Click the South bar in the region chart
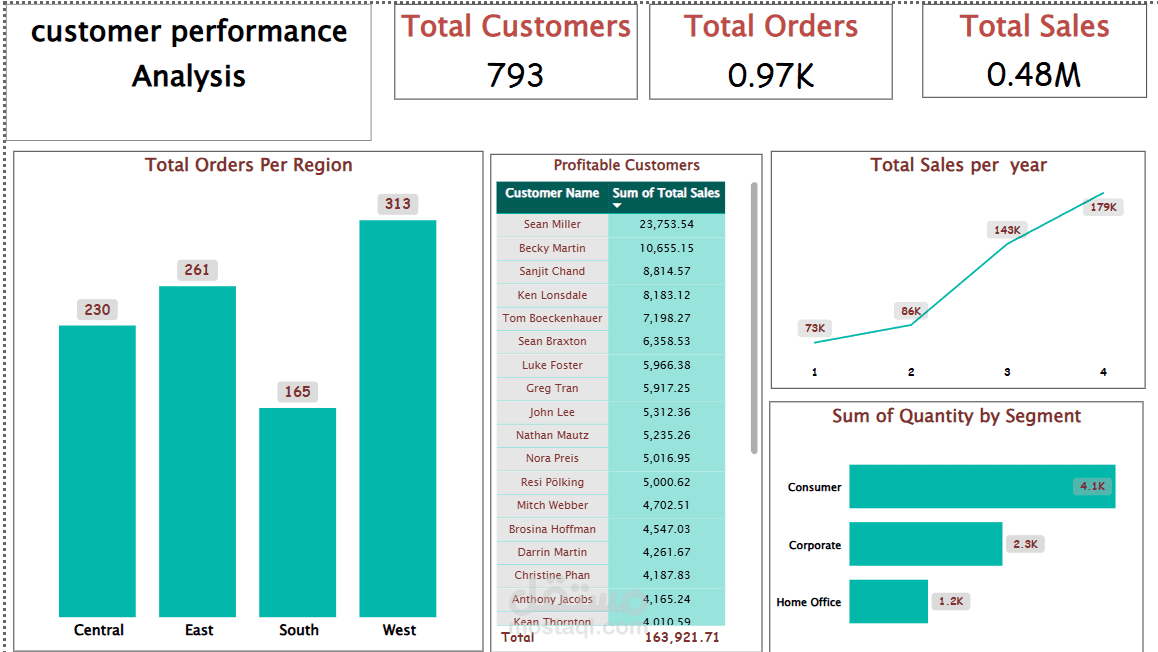 [x=298, y=510]
